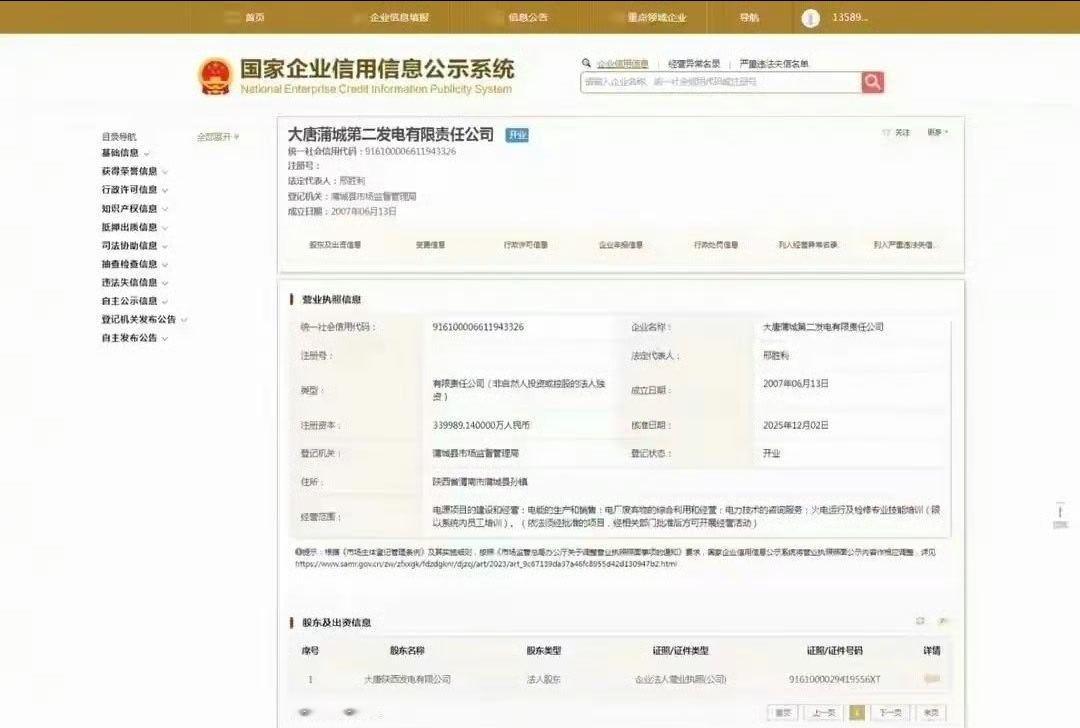
Task: Jump to 列入经营异常名录 shortcut tab
Action: (808, 245)
